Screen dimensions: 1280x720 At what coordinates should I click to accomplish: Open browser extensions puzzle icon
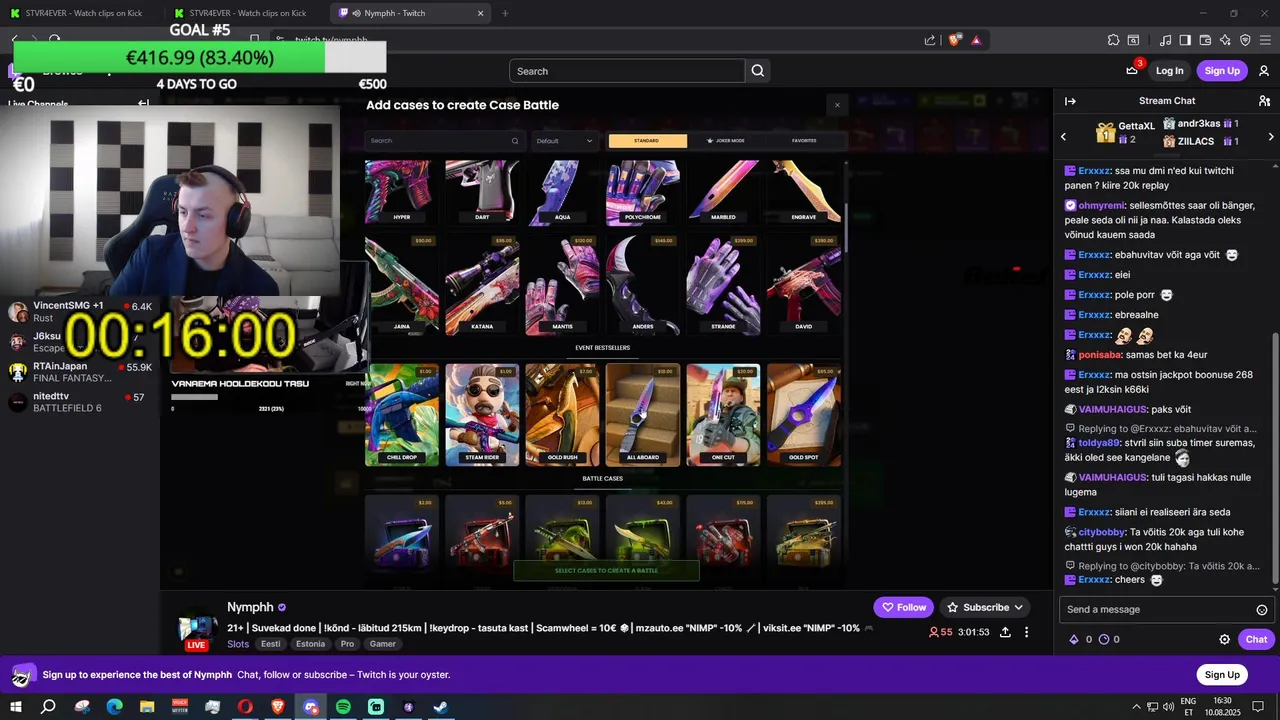point(1113,40)
